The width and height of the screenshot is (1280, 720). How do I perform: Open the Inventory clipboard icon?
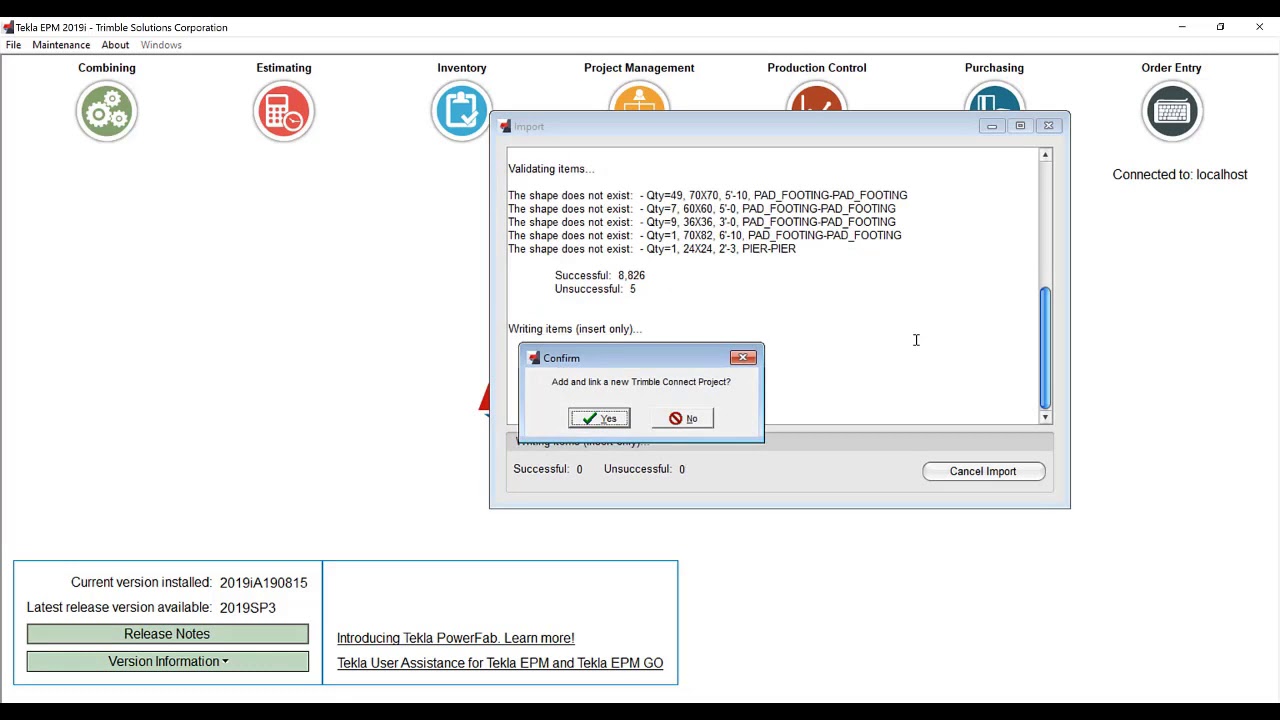click(x=461, y=110)
